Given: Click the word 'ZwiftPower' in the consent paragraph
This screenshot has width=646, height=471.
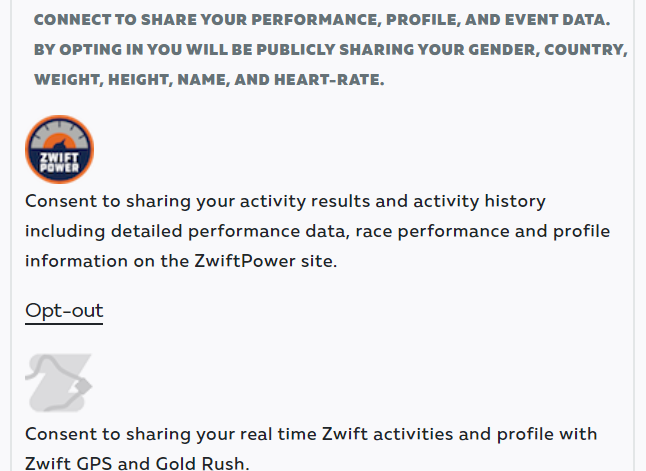Looking at the screenshot, I should pos(245,261).
